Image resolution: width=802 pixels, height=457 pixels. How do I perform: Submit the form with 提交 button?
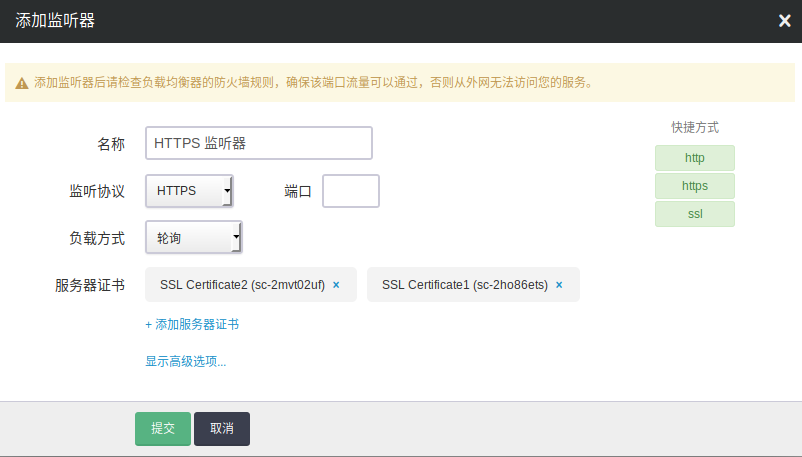(163, 429)
